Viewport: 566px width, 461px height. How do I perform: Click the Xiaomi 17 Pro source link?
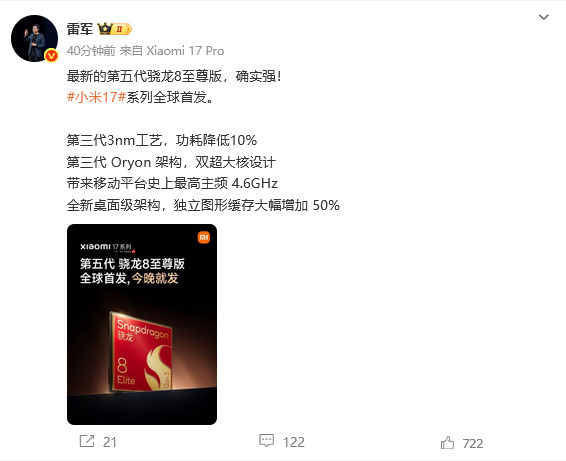coord(185,51)
